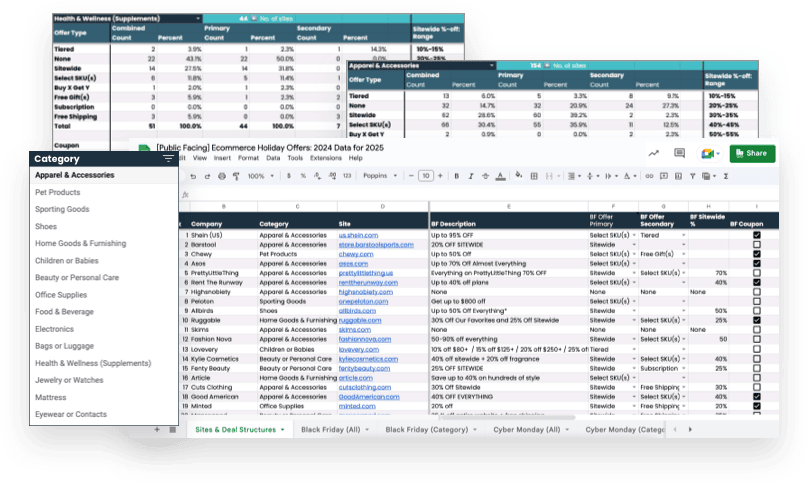
Task: Toggle BF Coupon checkbox for Ruggable row
Action: pyautogui.click(x=756, y=320)
